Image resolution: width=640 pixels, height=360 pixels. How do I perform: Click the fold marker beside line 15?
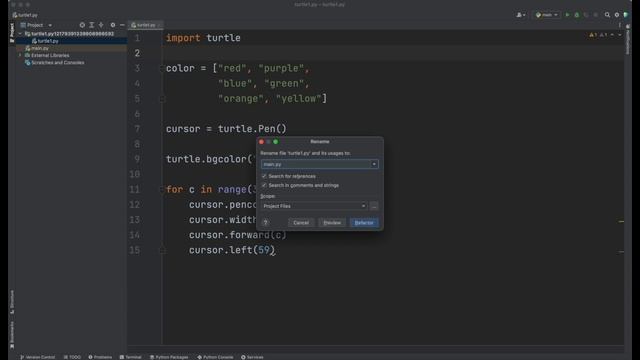click(162, 250)
